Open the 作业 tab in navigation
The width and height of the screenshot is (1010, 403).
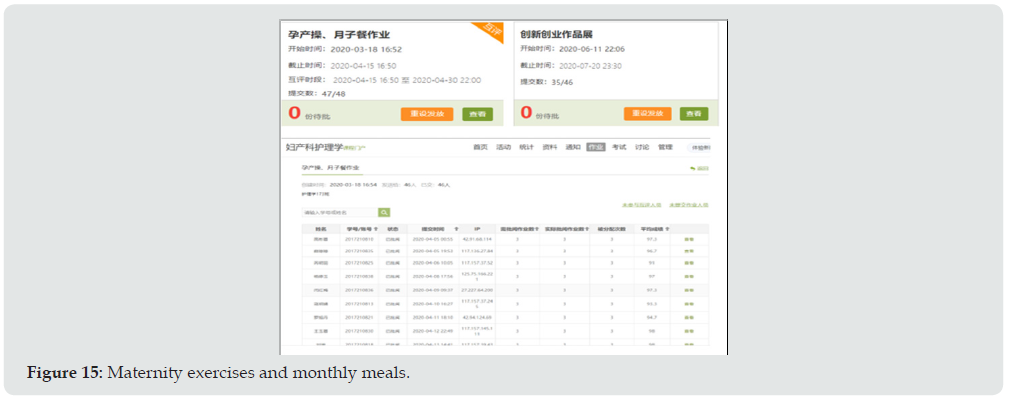pos(596,147)
